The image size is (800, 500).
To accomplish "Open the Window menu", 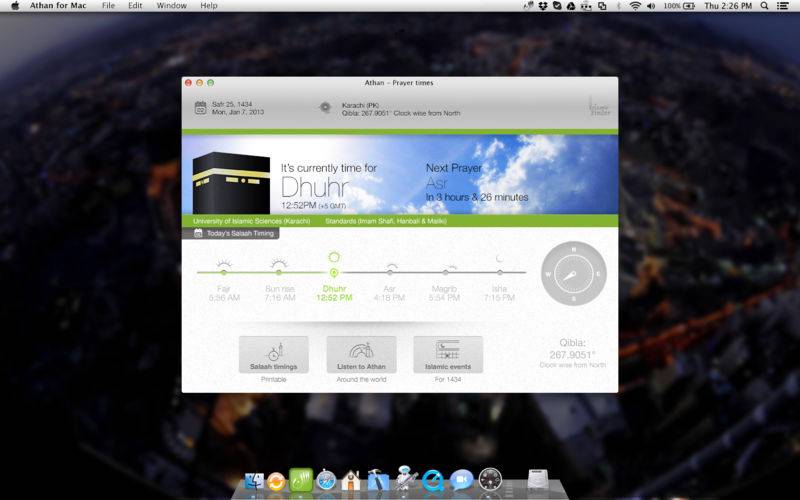I will [171, 6].
